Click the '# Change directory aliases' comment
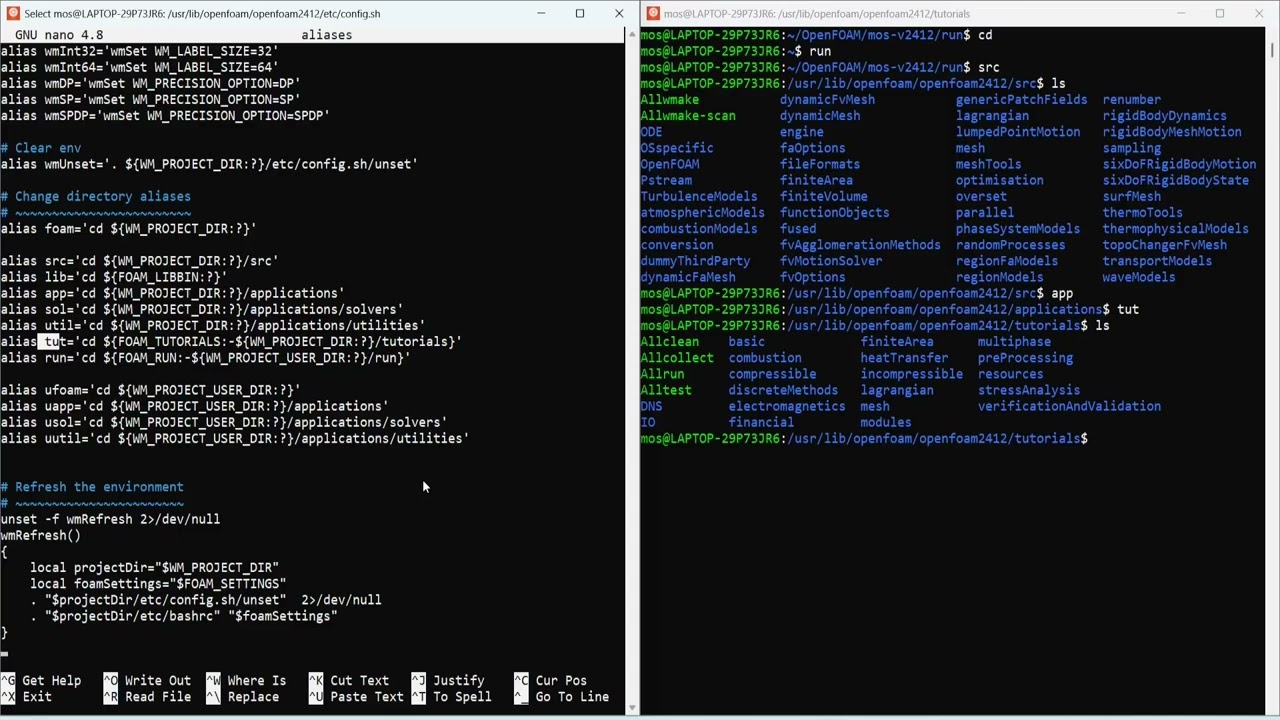The height and width of the screenshot is (720, 1280). pos(95,196)
